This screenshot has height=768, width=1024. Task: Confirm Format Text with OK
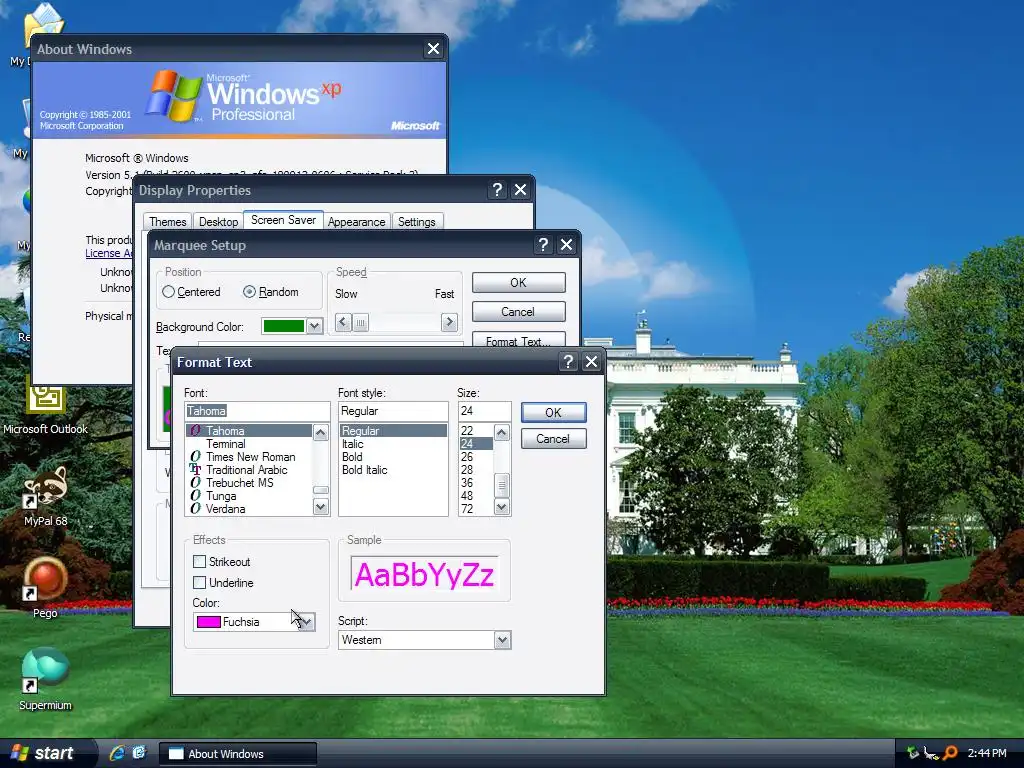pyautogui.click(x=553, y=412)
